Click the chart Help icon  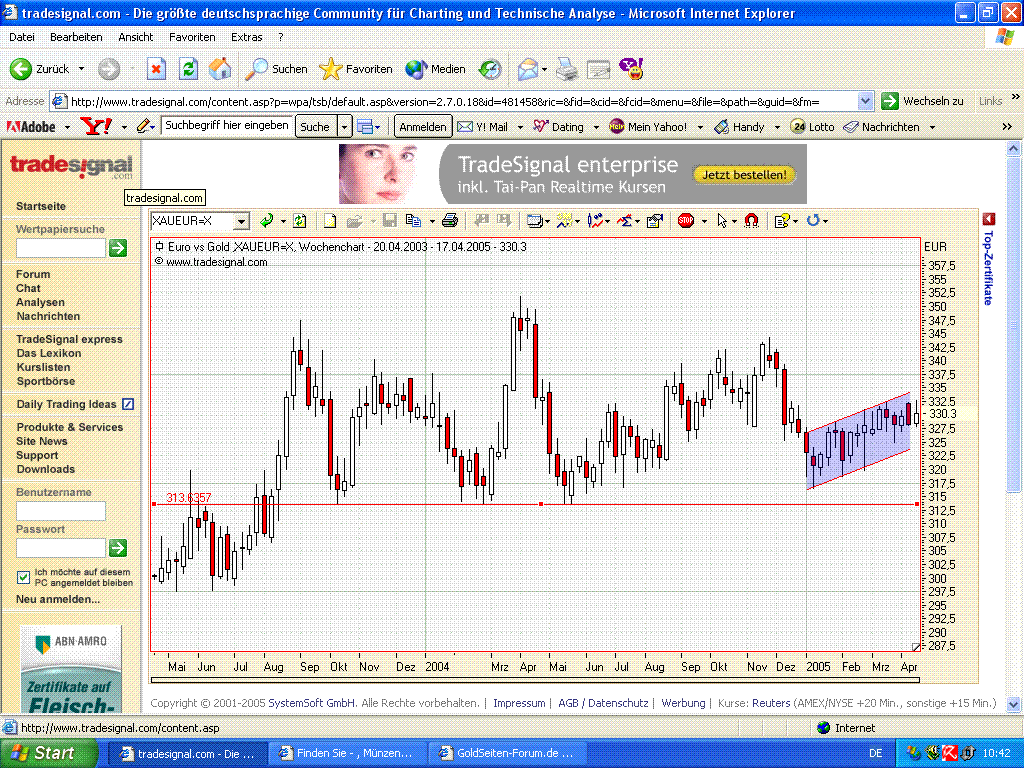(x=782, y=221)
